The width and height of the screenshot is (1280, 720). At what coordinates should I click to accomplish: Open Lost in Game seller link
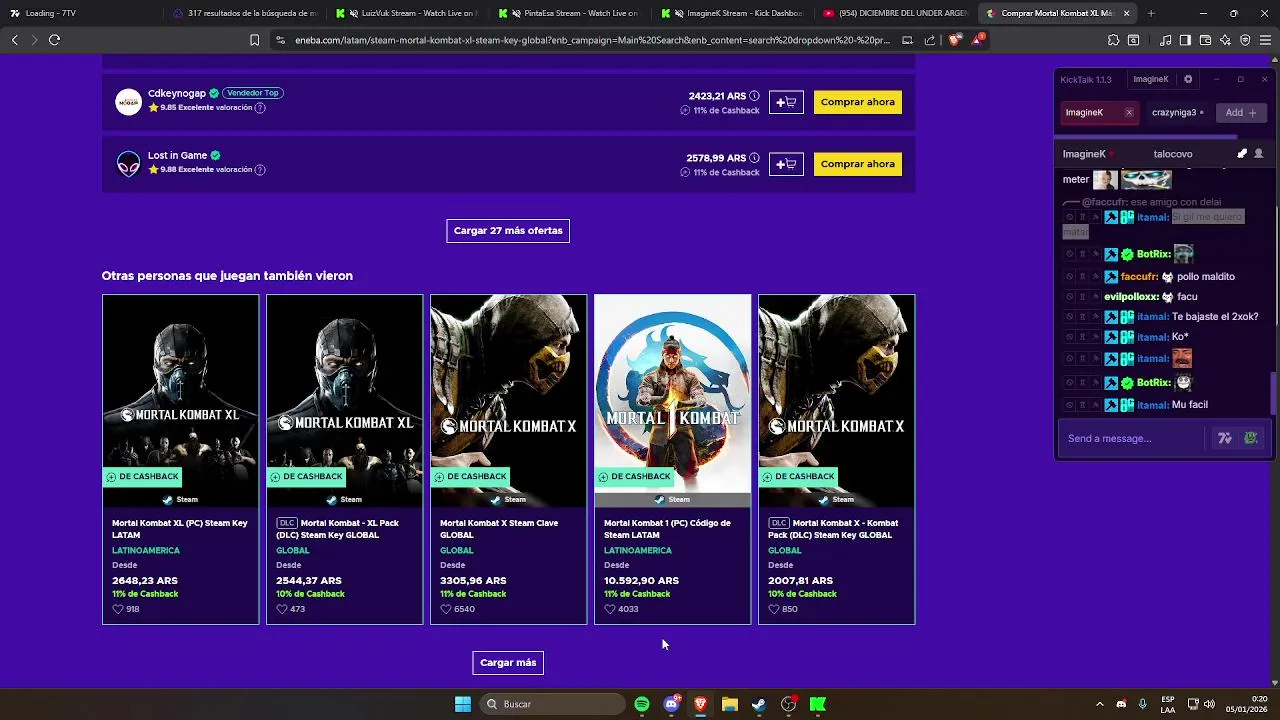click(x=177, y=155)
